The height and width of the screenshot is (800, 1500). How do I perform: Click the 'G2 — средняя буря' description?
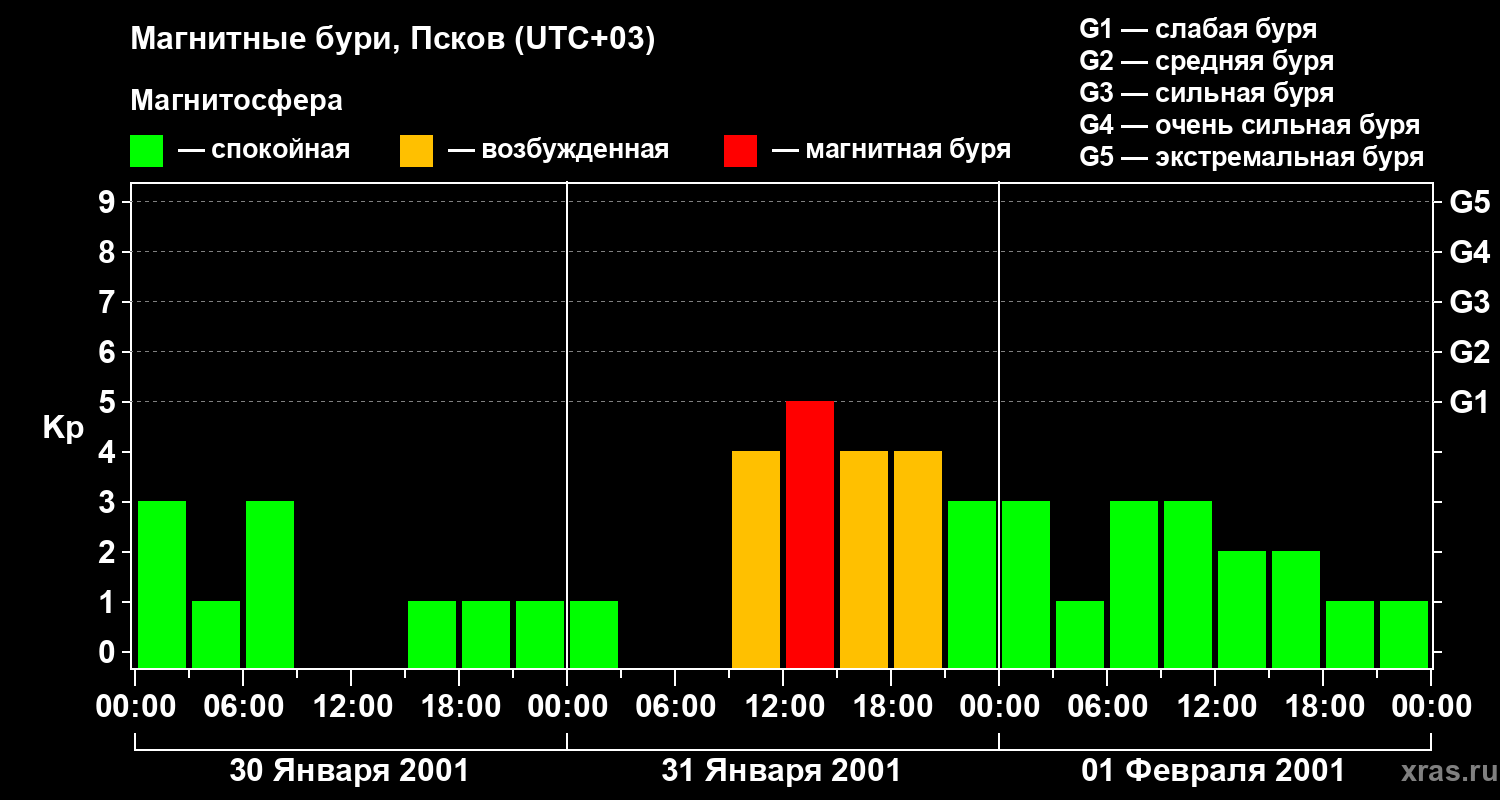tap(1206, 61)
